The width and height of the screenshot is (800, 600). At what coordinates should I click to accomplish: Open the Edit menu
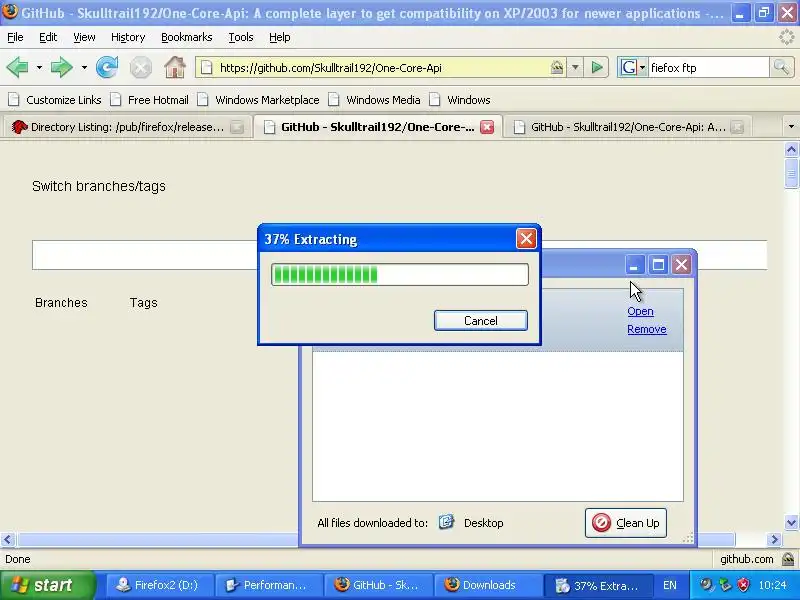click(x=48, y=37)
